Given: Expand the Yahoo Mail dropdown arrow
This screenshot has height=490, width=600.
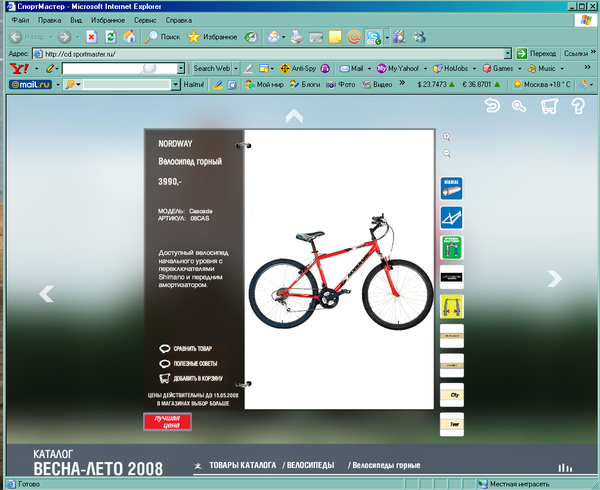Looking at the screenshot, I should point(369,69).
